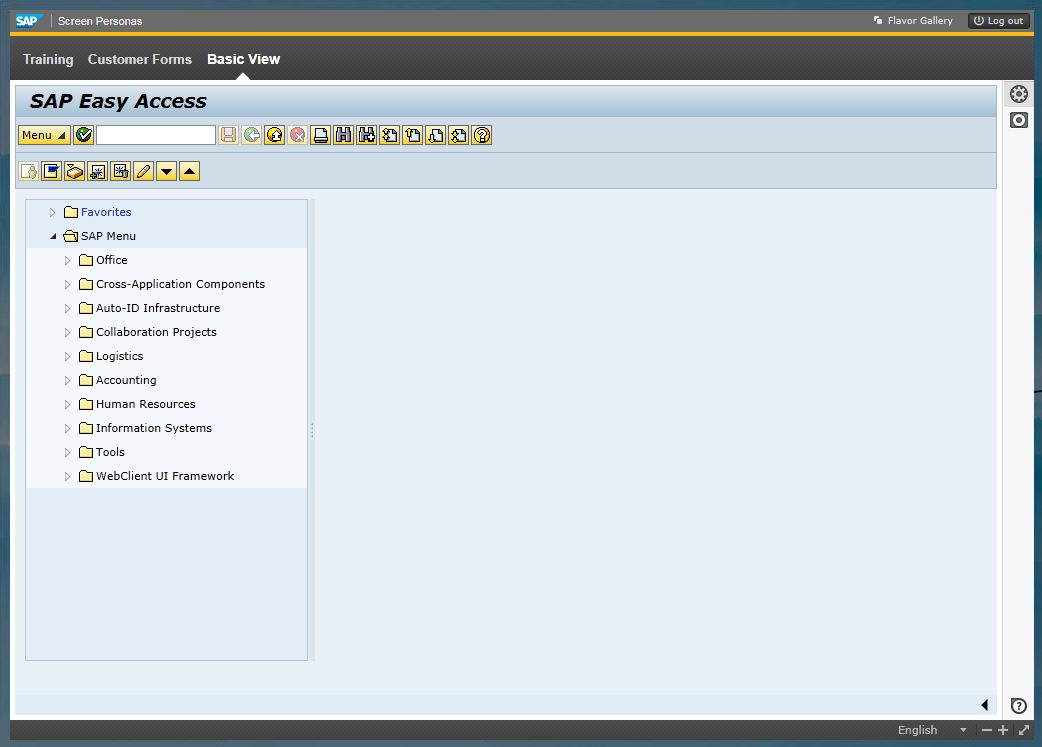1042x747 pixels.
Task: Open the Flavor Gallery
Action: (x=913, y=21)
